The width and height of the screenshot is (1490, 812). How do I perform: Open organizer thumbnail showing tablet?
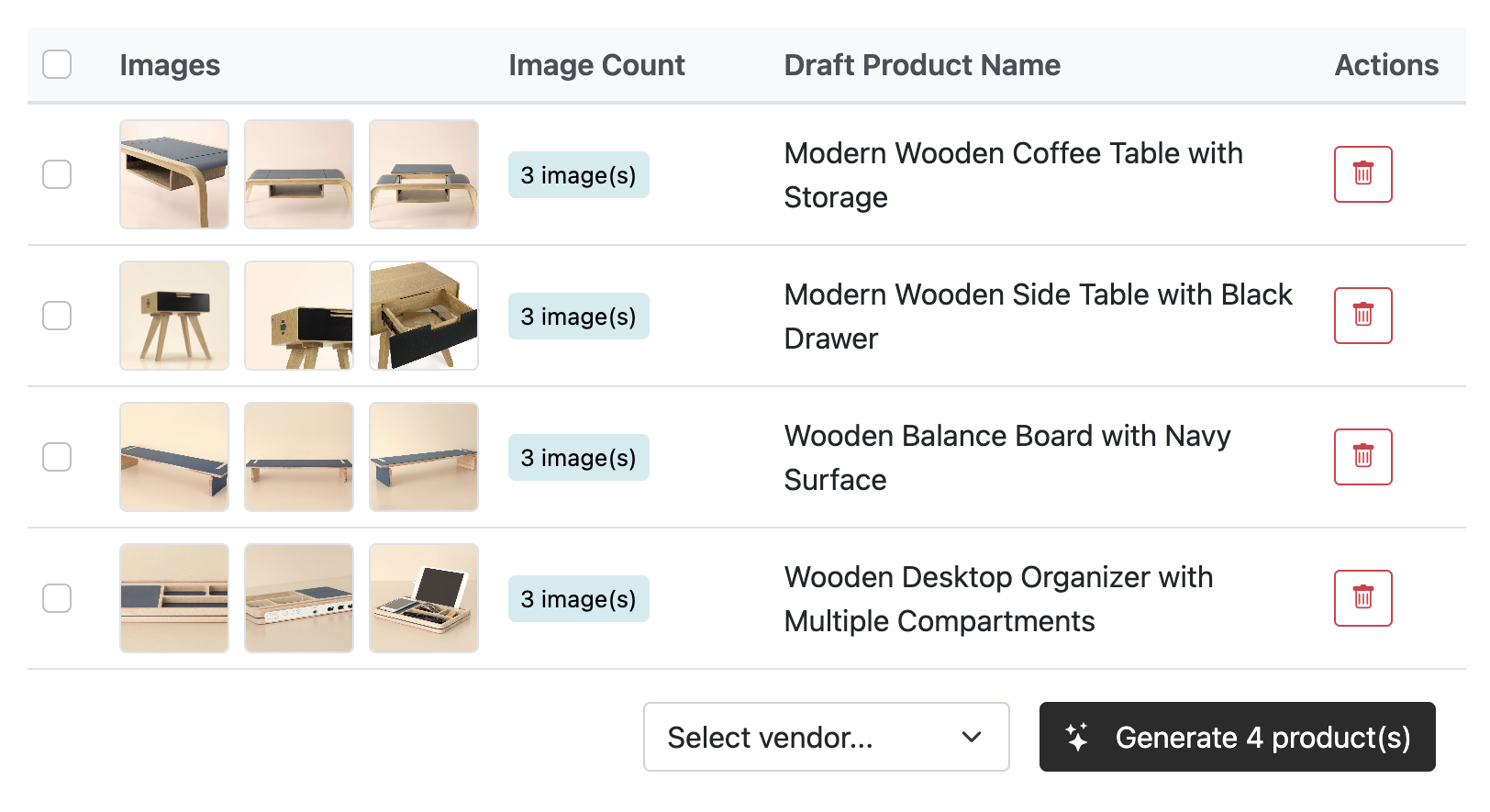(424, 598)
